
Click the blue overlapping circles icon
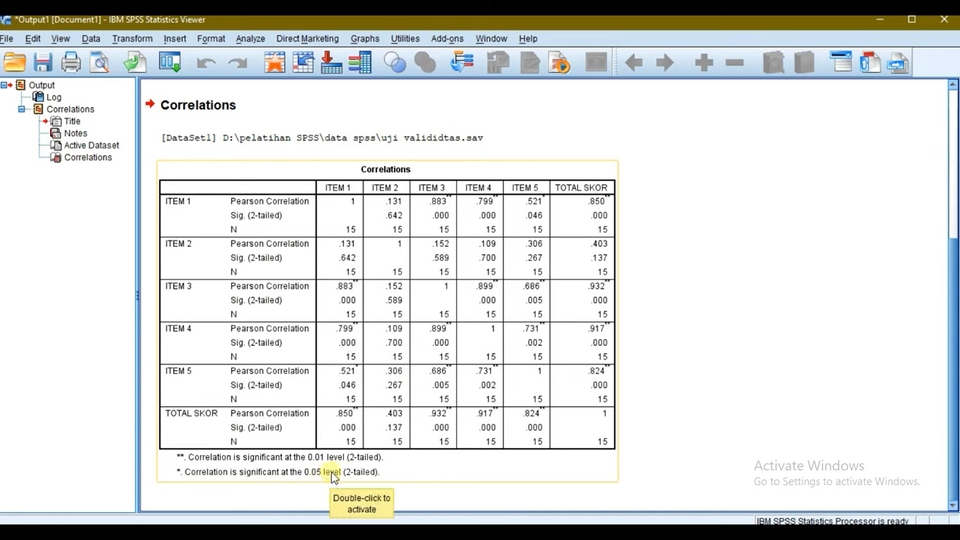pos(394,62)
